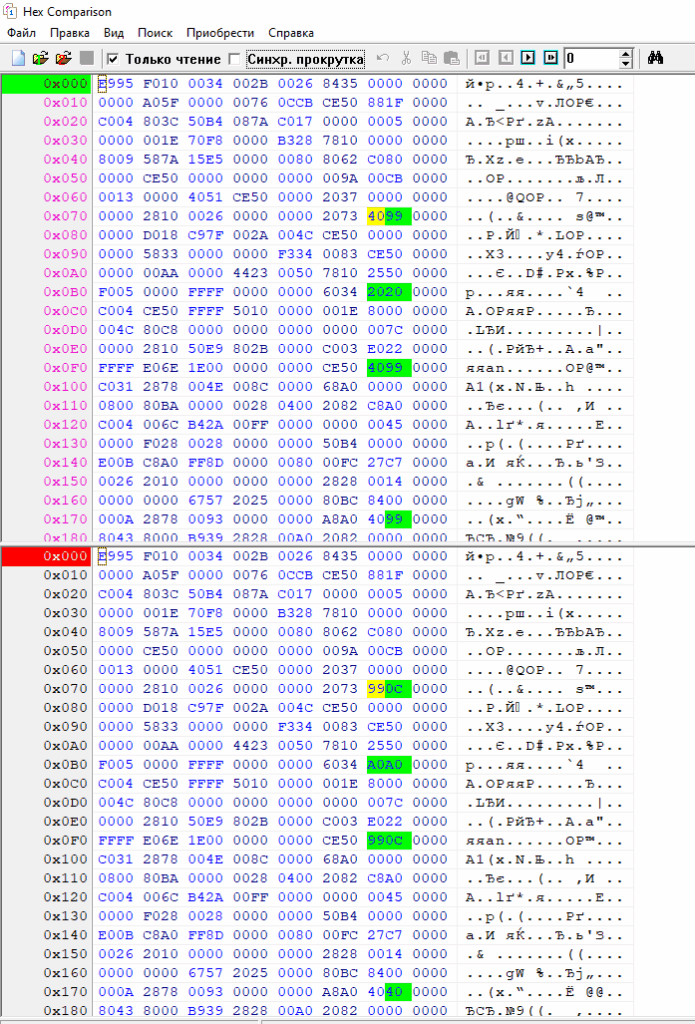Screen dimensions: 695x1024
Task: Click the second open-file folder icon
Action: [63, 58]
